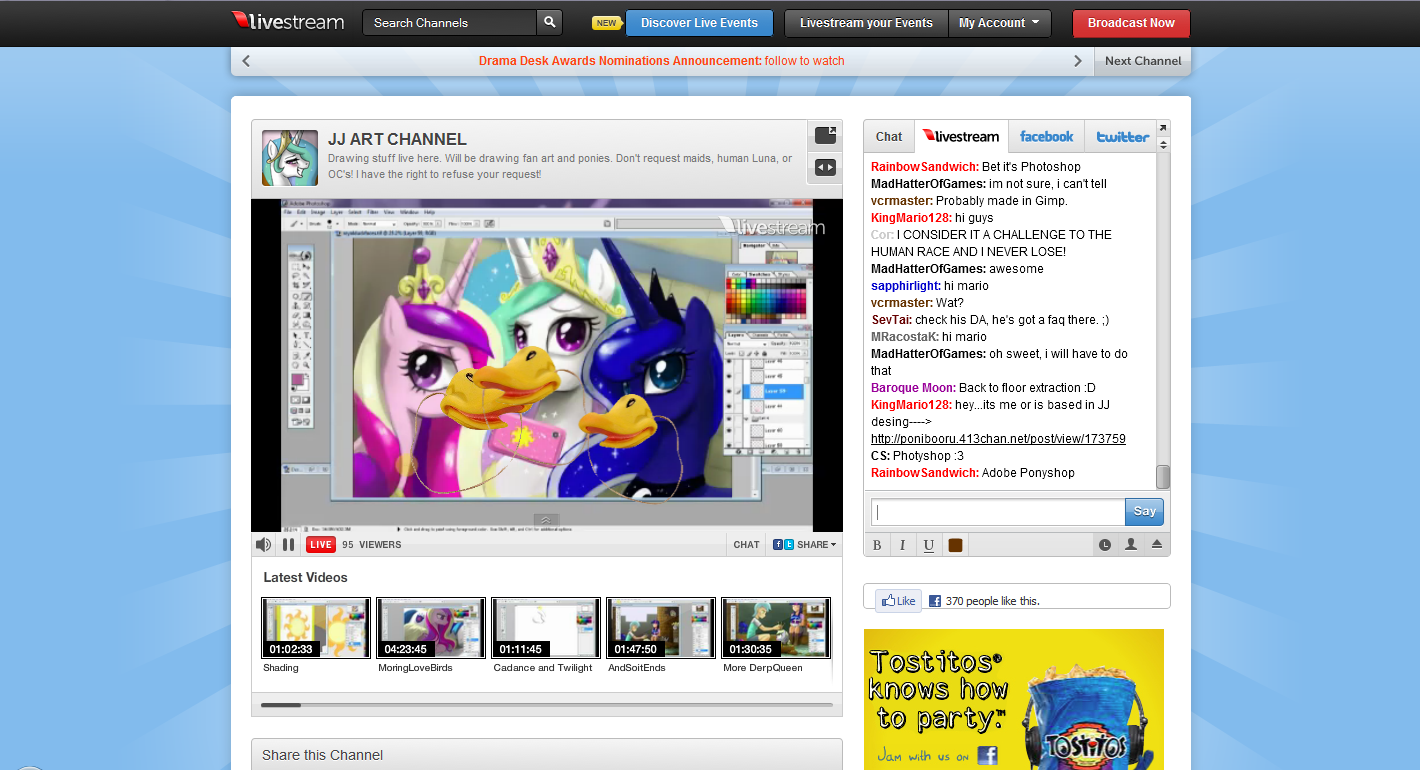Open the JJ Art Channel avatar
1420x770 pixels.
point(290,157)
